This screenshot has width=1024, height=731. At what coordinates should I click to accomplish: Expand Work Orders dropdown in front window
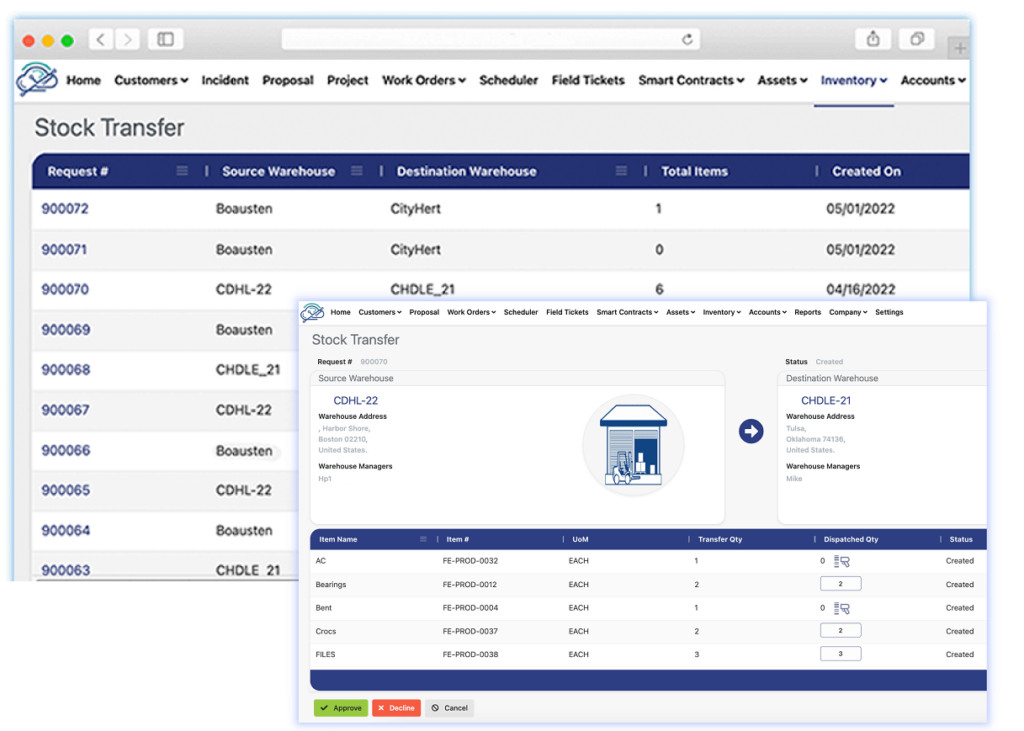pyautogui.click(x=472, y=312)
